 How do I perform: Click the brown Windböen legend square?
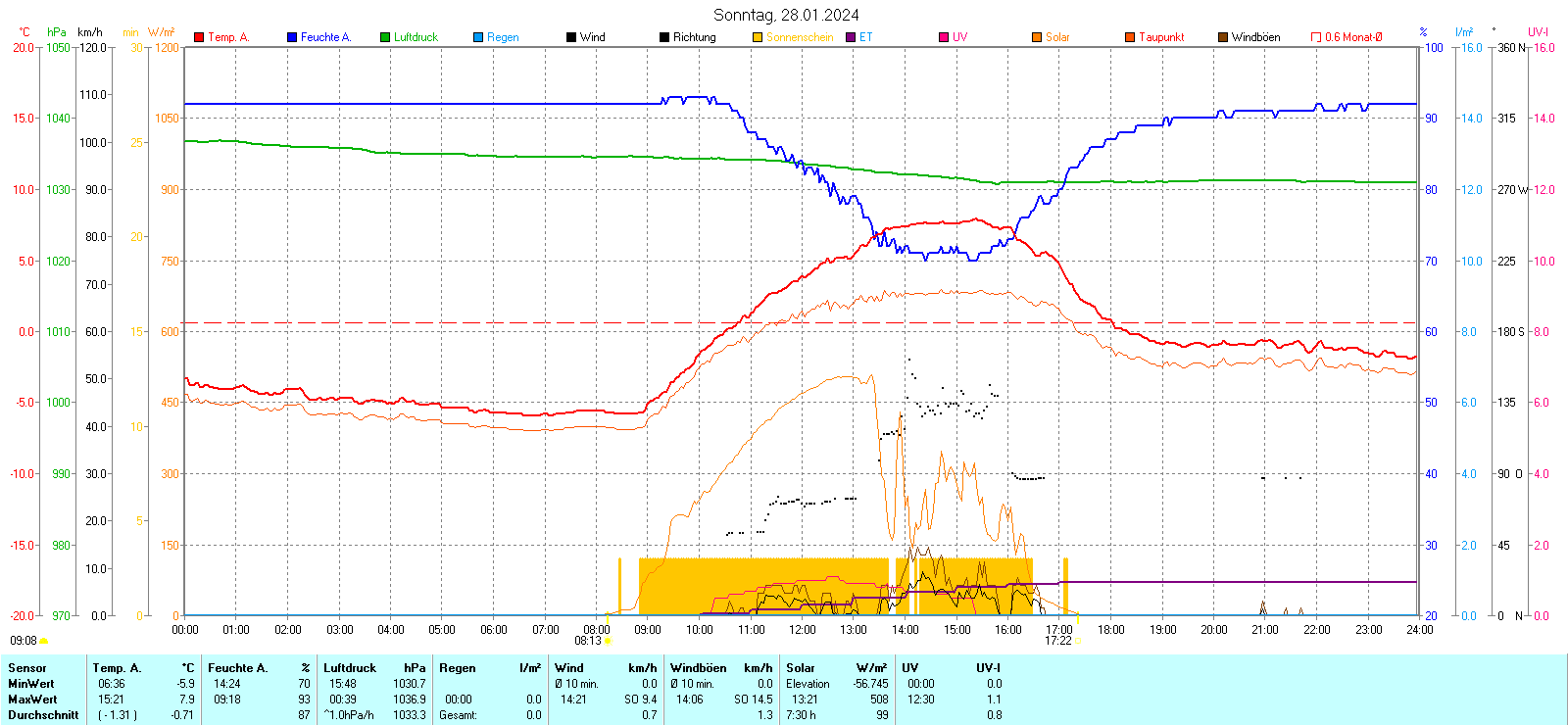1223,37
